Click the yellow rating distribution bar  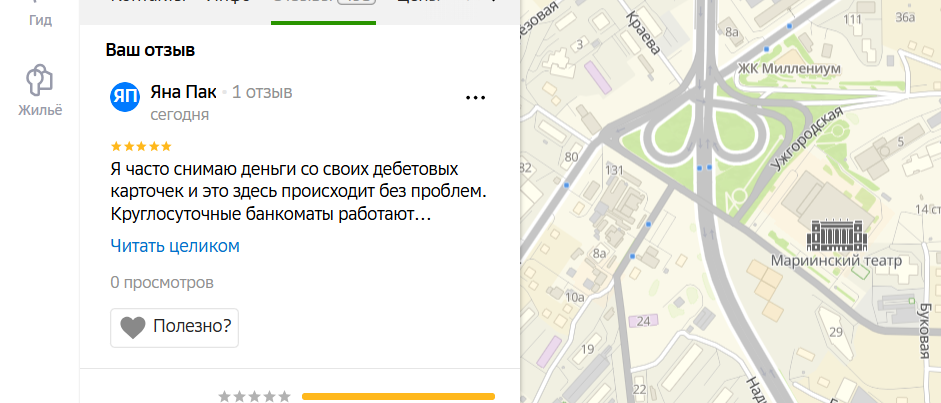pos(398,396)
